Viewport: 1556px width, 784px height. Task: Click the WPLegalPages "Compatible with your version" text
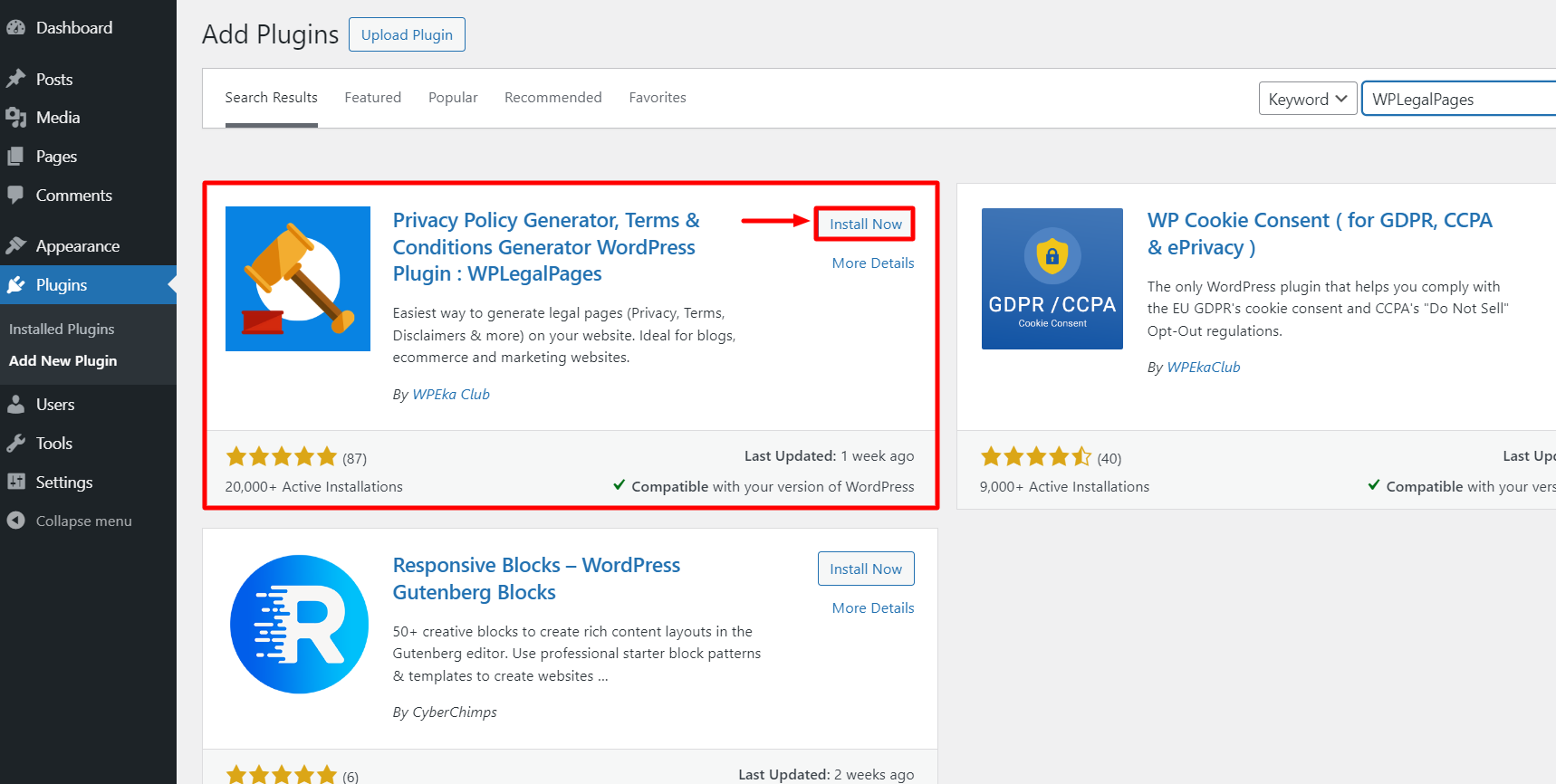pos(764,487)
